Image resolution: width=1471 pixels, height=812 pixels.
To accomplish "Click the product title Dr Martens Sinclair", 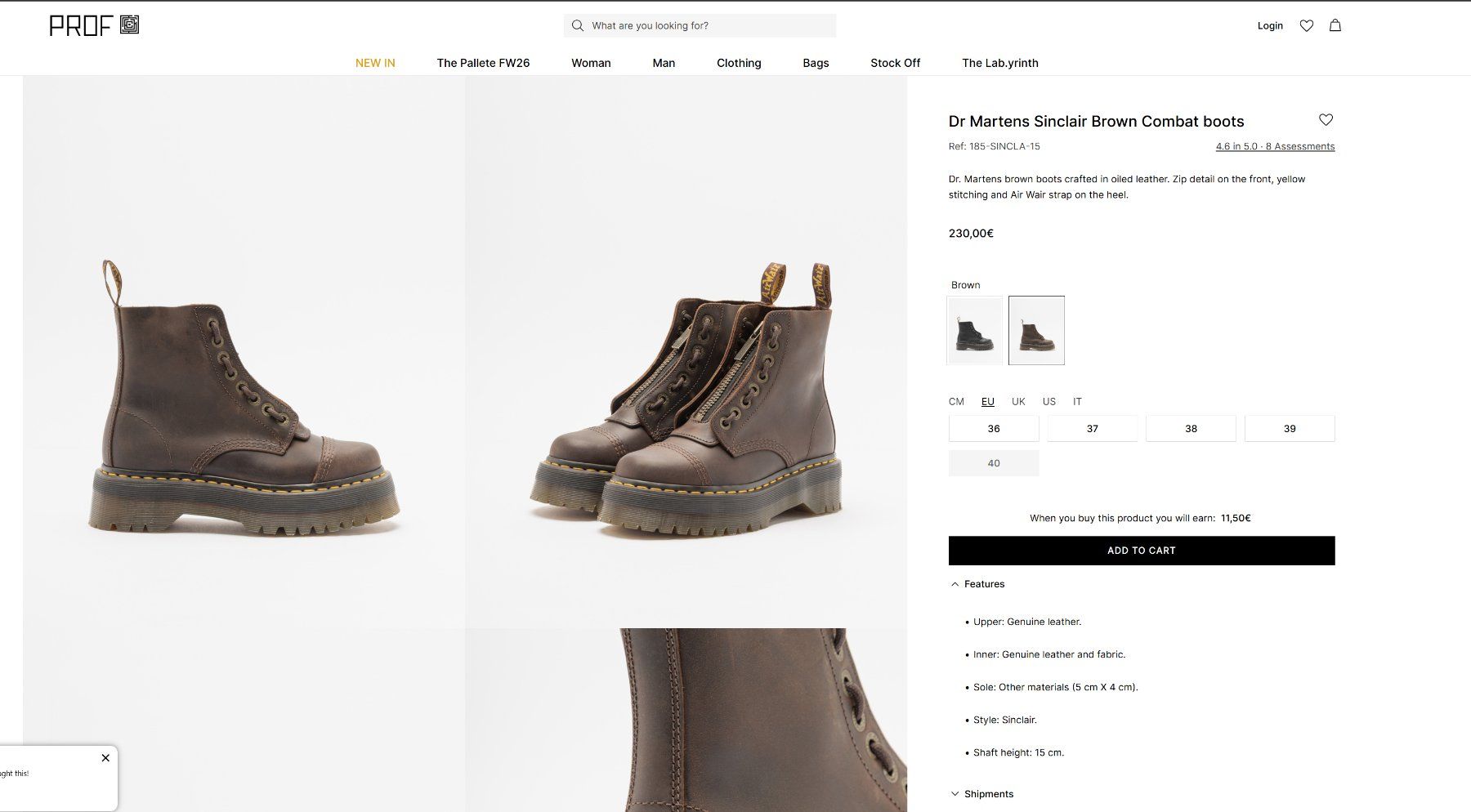I will click(1096, 121).
